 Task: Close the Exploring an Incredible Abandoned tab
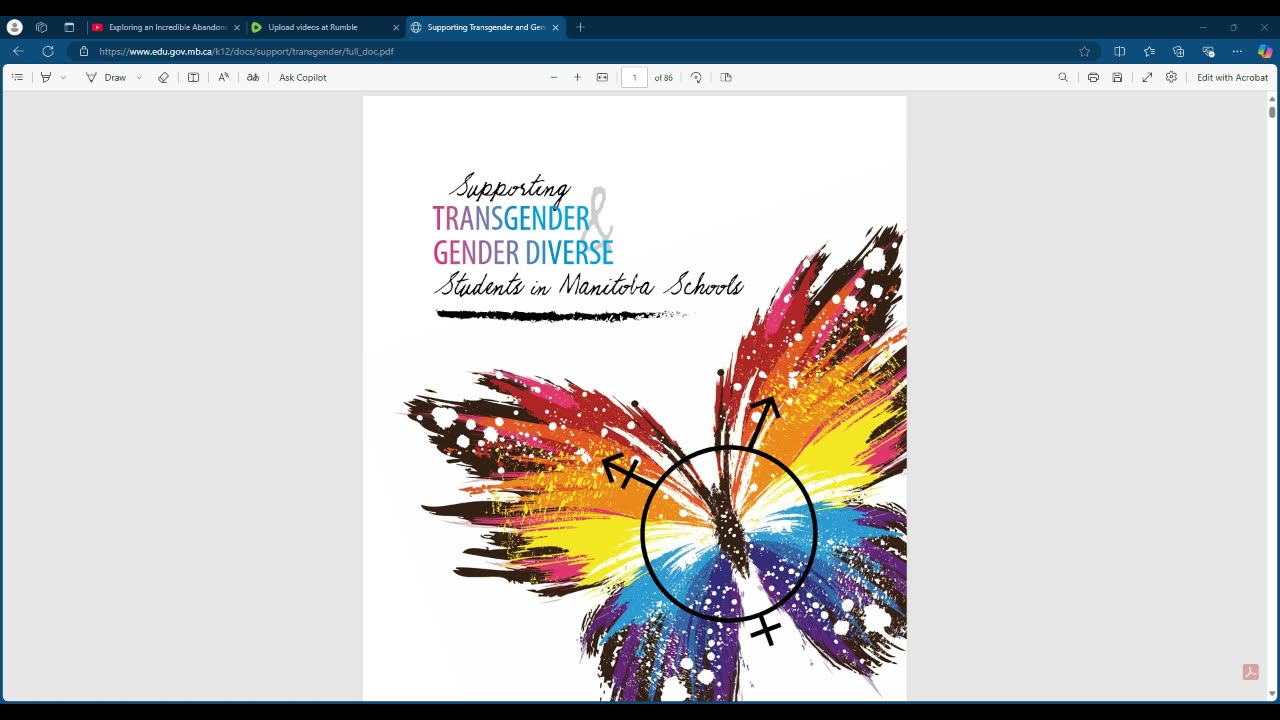click(237, 27)
